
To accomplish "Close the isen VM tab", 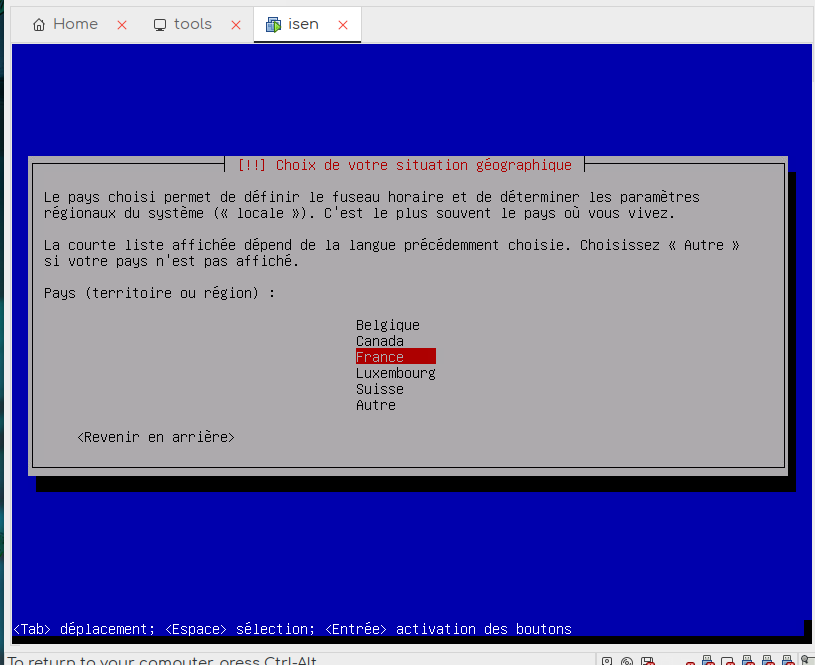I will click(x=343, y=25).
